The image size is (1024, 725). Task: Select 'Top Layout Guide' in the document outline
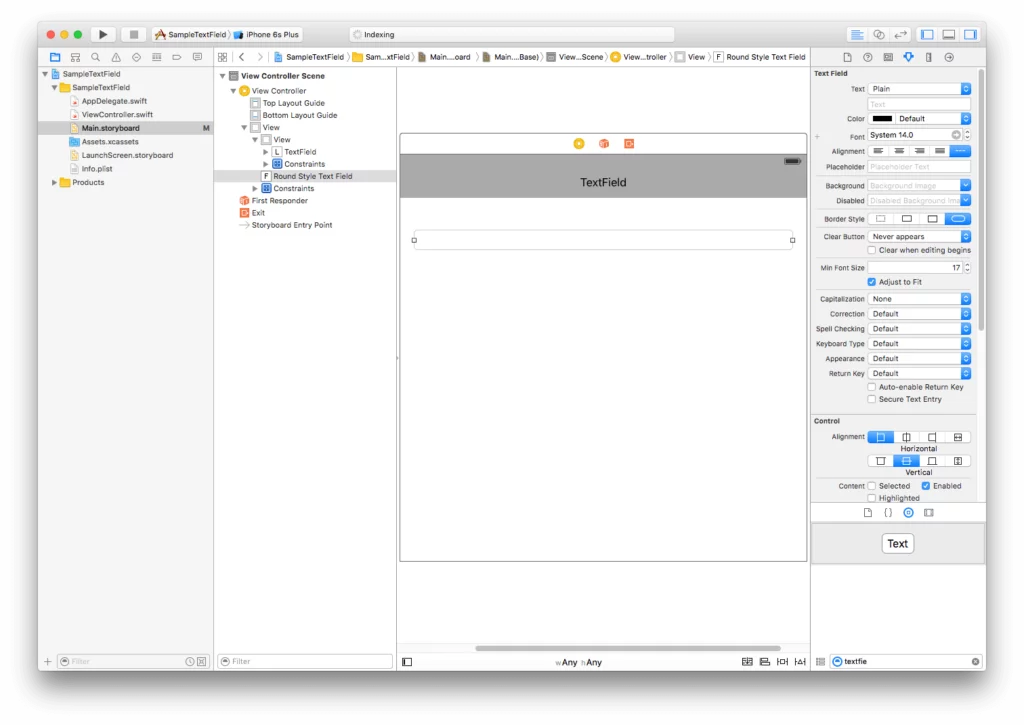pos(293,103)
